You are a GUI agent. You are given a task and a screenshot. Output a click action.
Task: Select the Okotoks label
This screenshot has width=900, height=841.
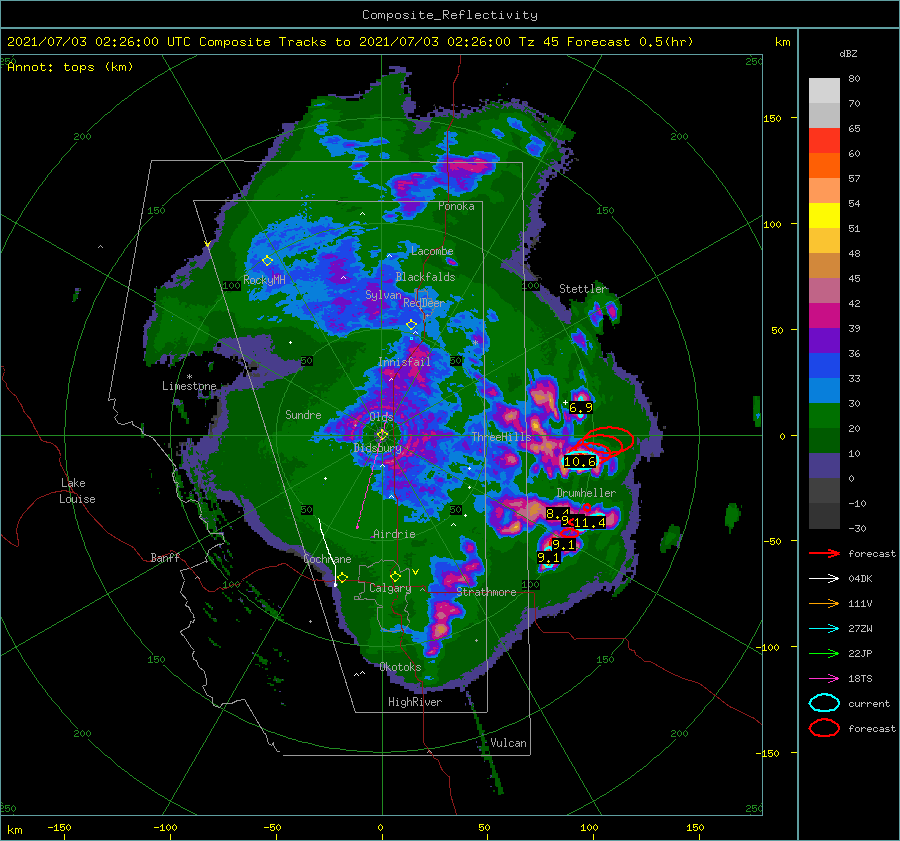[400, 667]
